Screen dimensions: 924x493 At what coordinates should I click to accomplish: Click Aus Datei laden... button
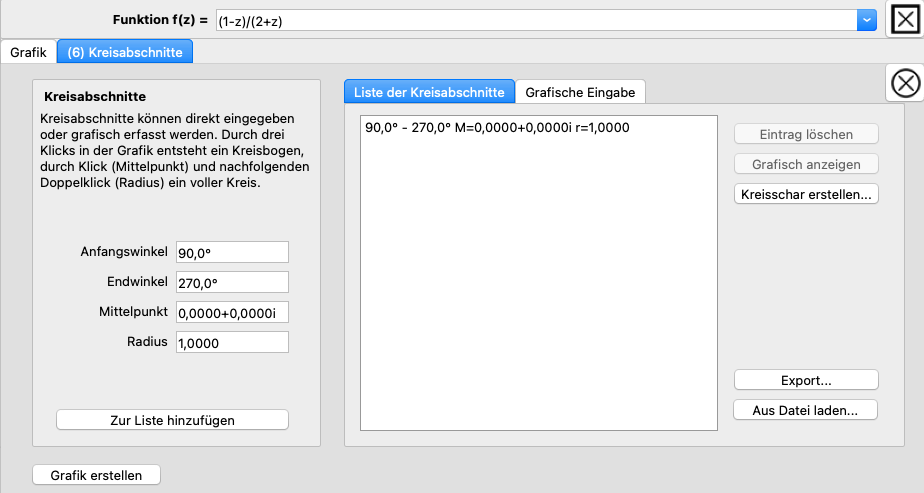[806, 410]
